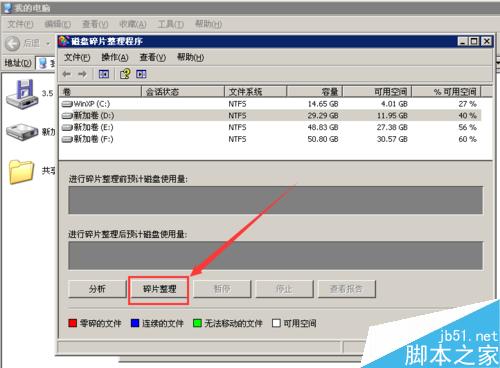The image size is (500, 368).
Task: Click 30.57 GB free space value
Action: (392, 139)
